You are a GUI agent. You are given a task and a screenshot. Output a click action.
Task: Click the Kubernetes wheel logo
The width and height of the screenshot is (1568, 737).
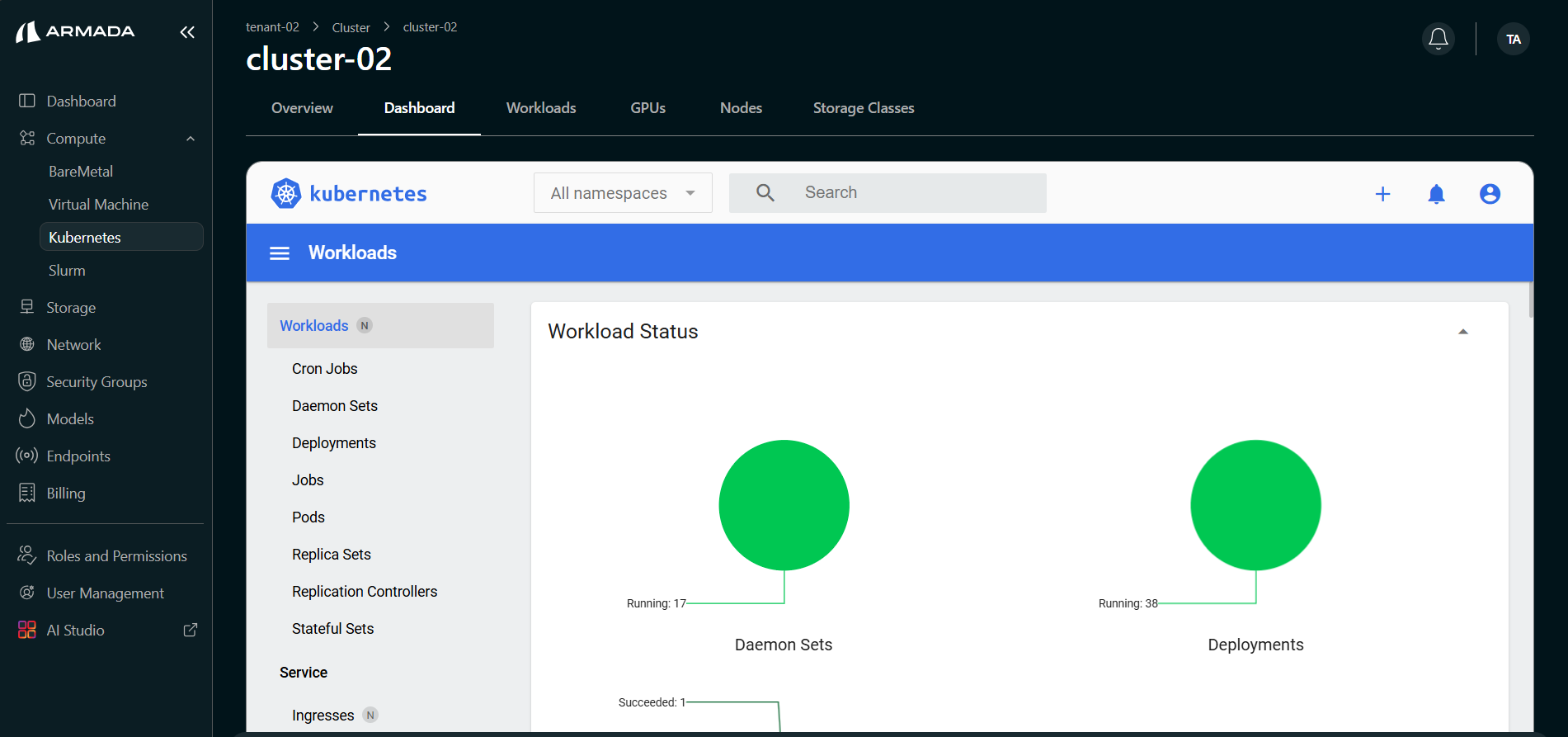[x=286, y=193]
